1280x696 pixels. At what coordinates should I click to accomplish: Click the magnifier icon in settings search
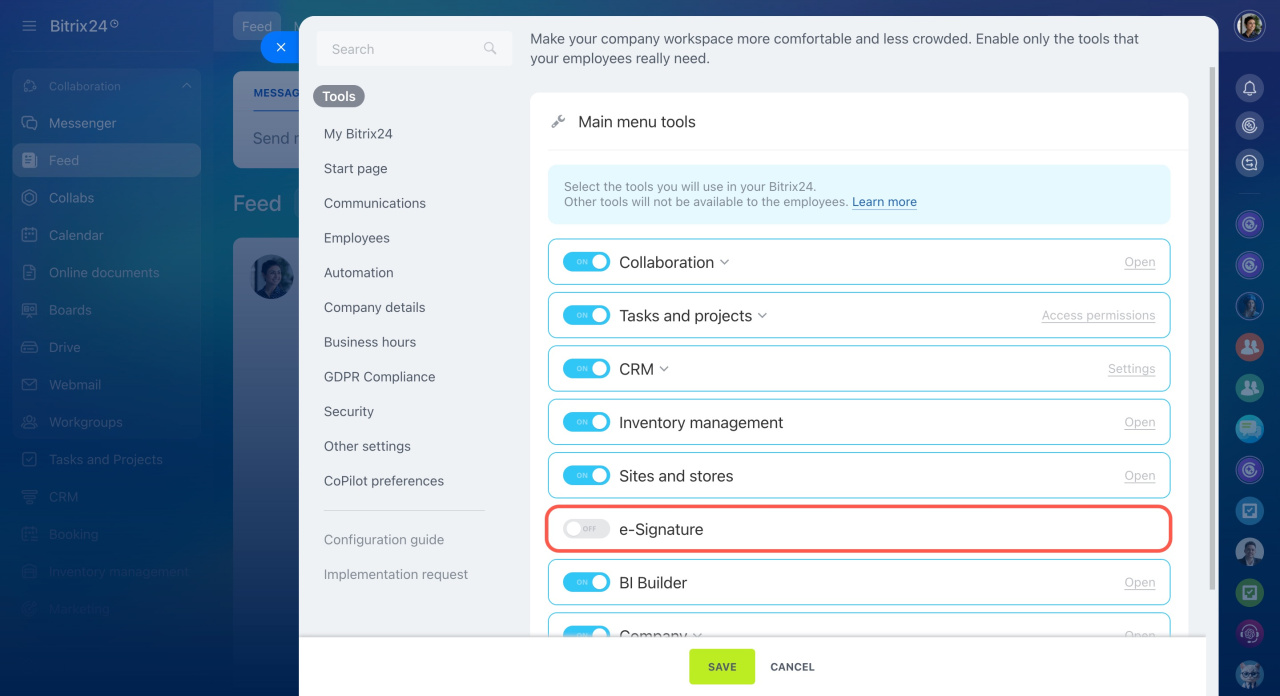tap(490, 48)
